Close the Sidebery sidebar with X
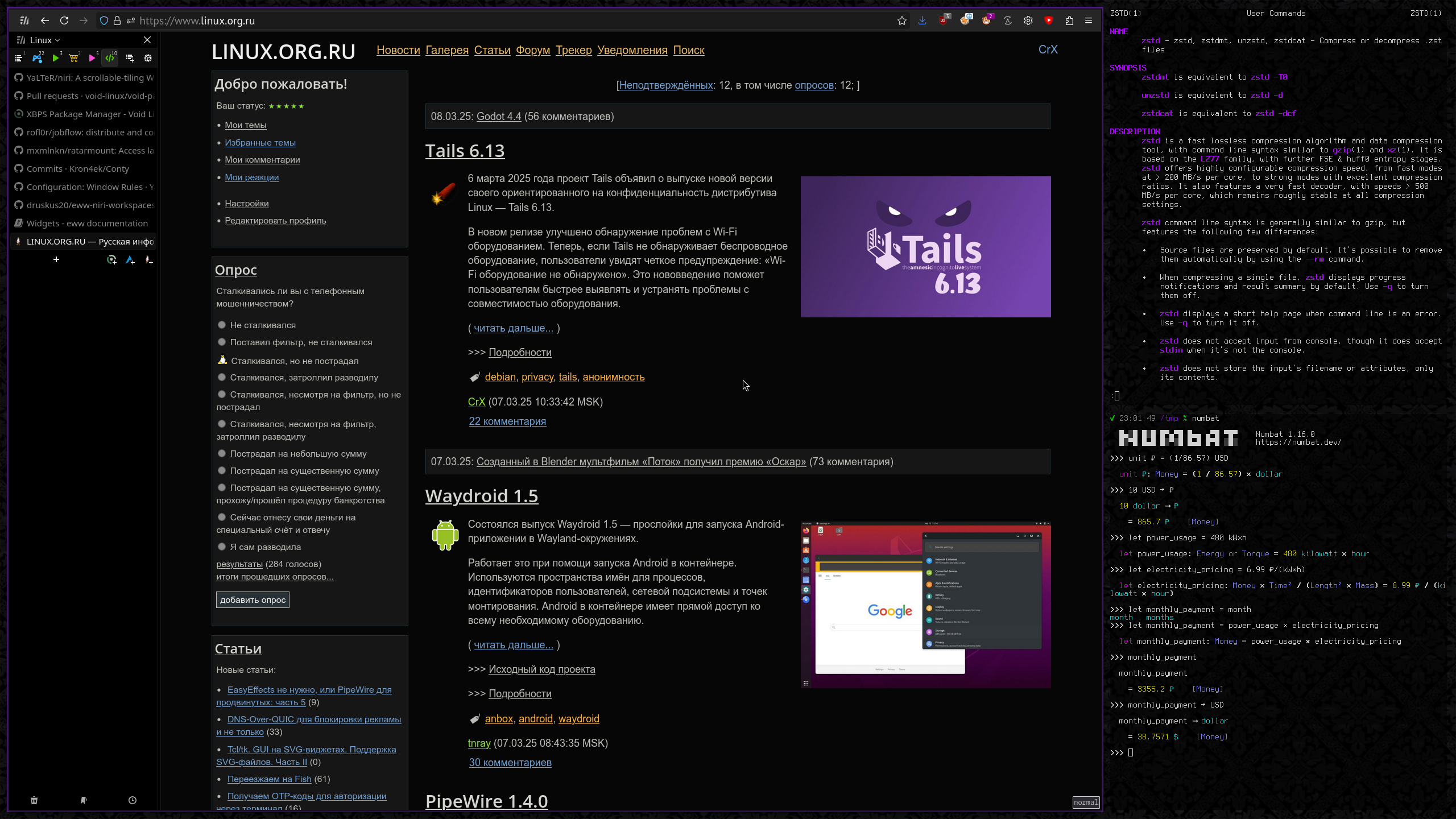The height and width of the screenshot is (819, 1456). [x=147, y=40]
